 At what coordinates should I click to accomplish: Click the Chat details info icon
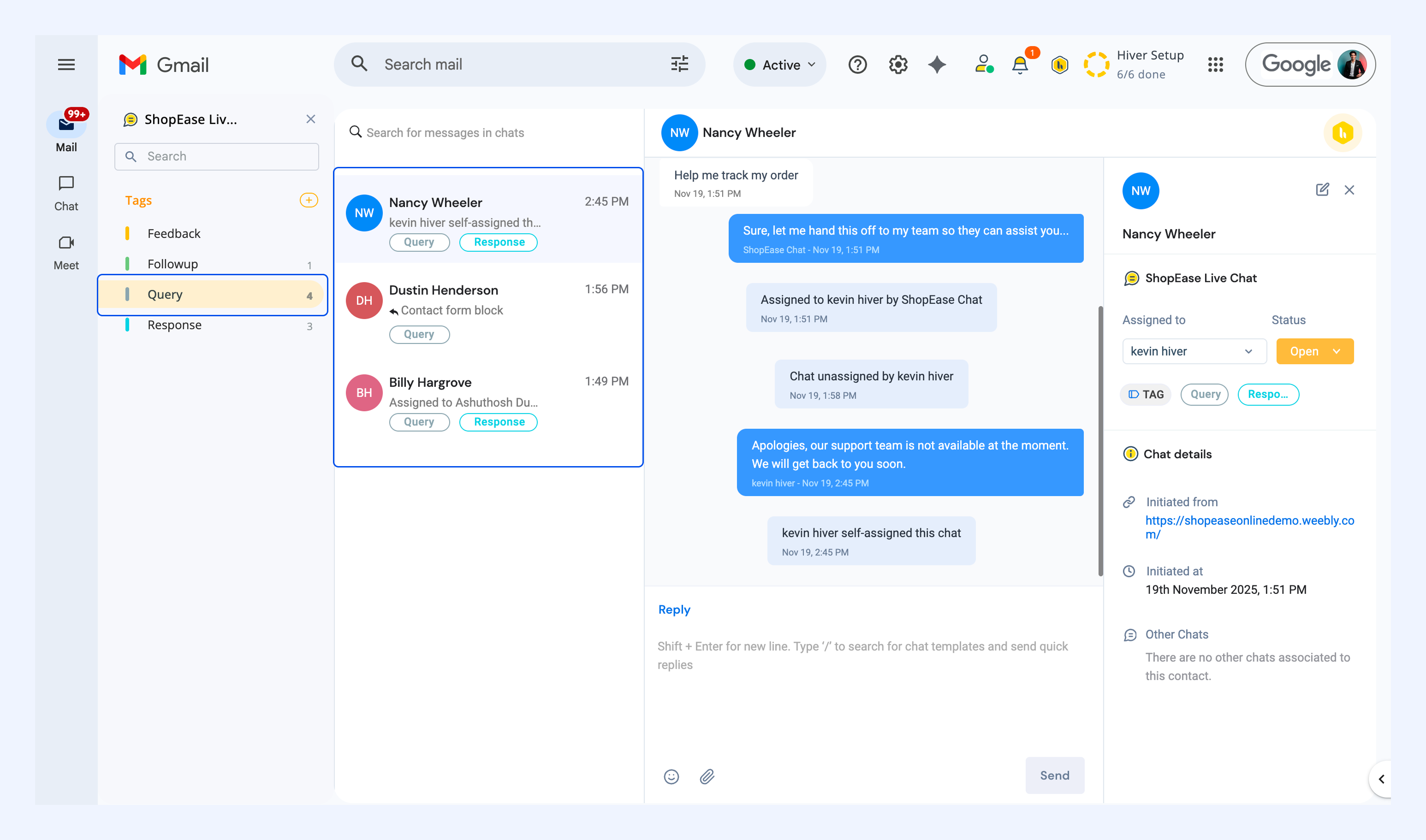(1130, 454)
